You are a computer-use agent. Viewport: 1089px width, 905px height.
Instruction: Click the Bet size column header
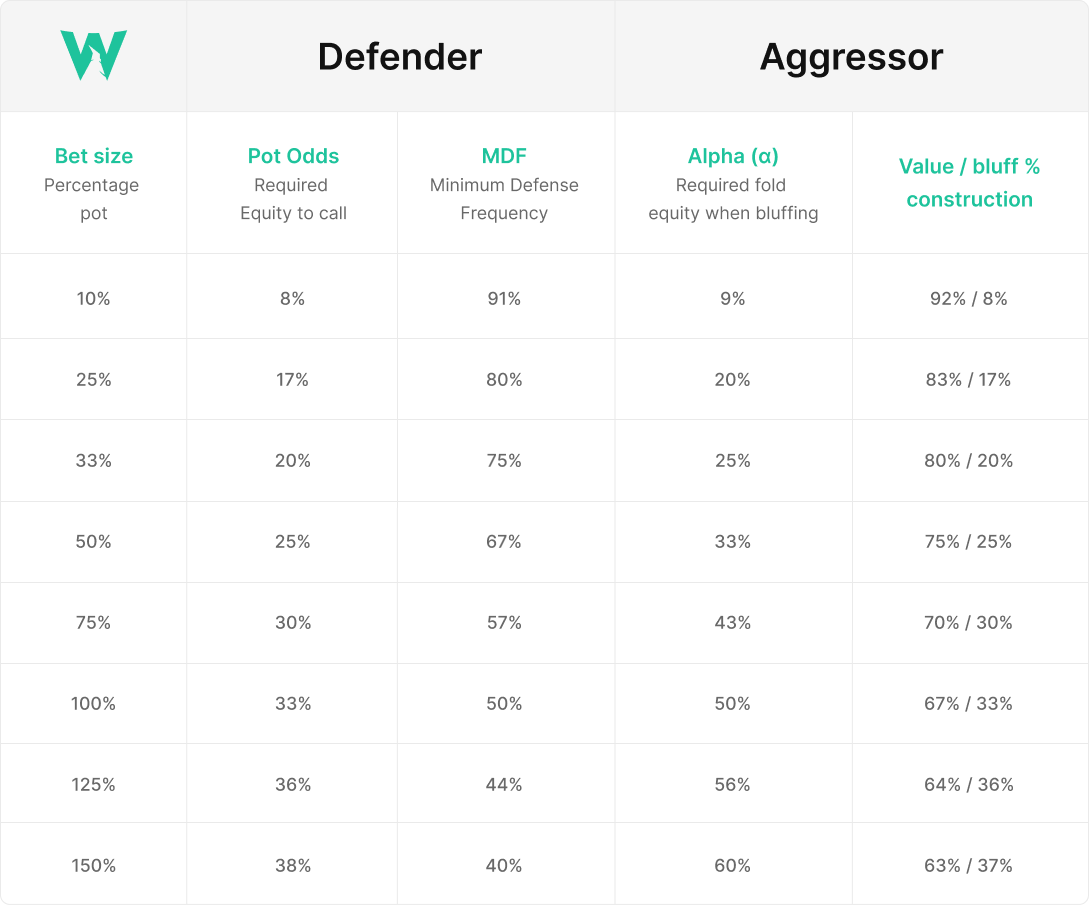[x=93, y=156]
